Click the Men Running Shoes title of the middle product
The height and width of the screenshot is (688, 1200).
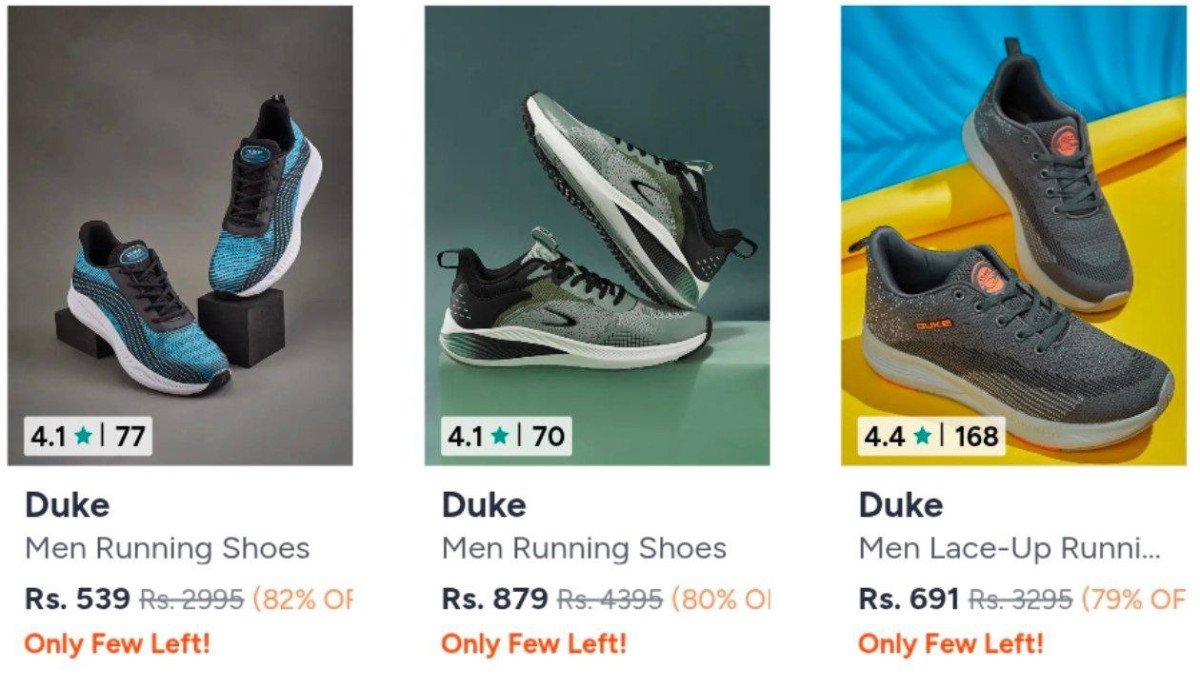click(x=583, y=548)
